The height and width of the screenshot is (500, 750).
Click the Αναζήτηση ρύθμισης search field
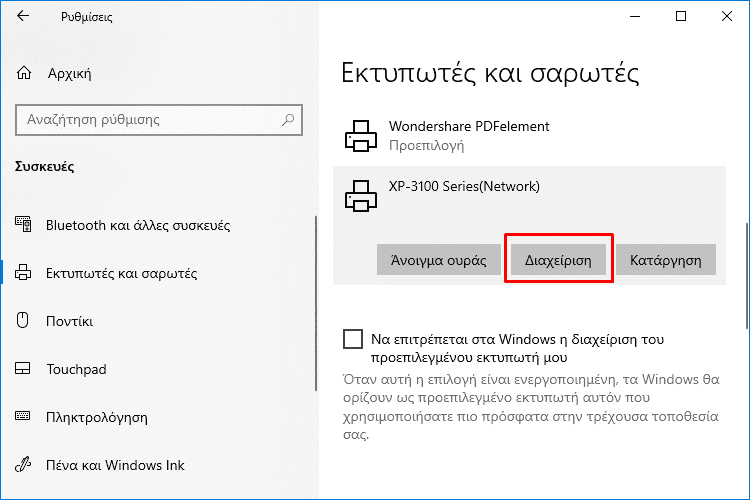click(159, 120)
